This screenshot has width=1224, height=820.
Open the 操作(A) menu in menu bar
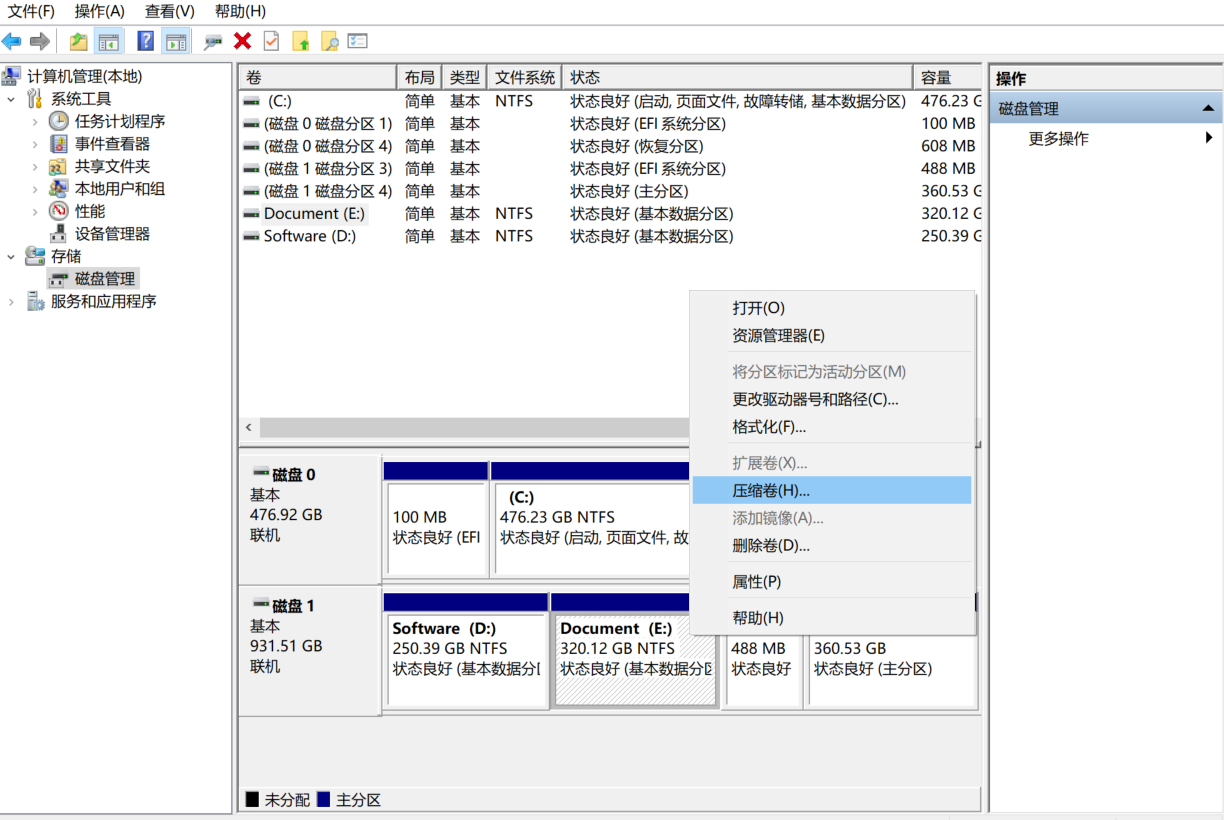pyautogui.click(x=99, y=12)
